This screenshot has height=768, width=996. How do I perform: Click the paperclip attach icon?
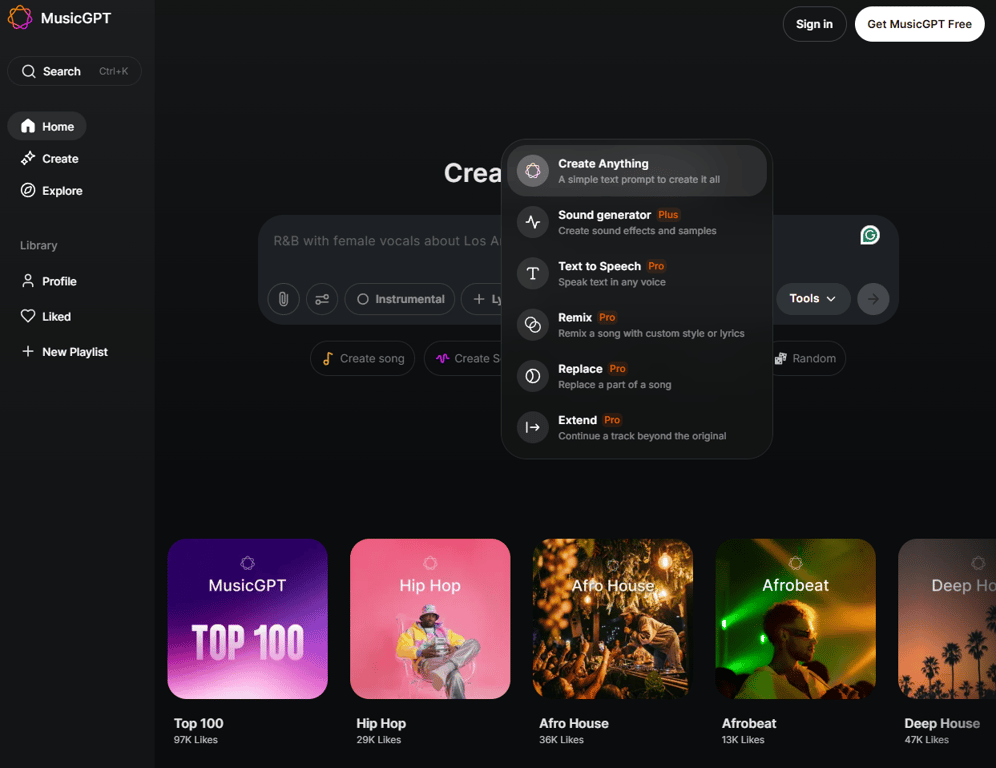point(283,299)
